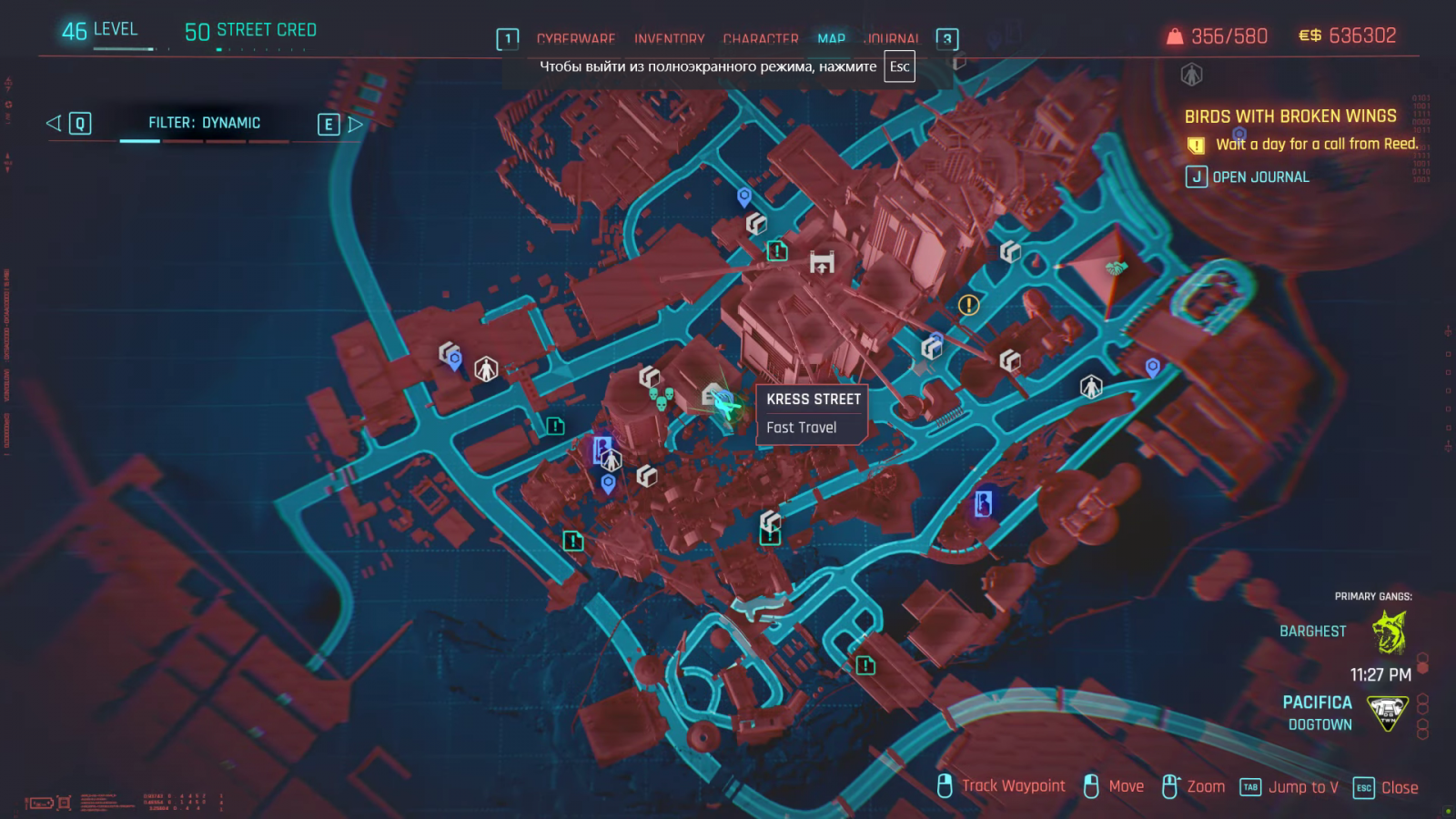The height and width of the screenshot is (819, 1456).
Task: Select the vehicle delivery garage icon
Action: point(822,263)
